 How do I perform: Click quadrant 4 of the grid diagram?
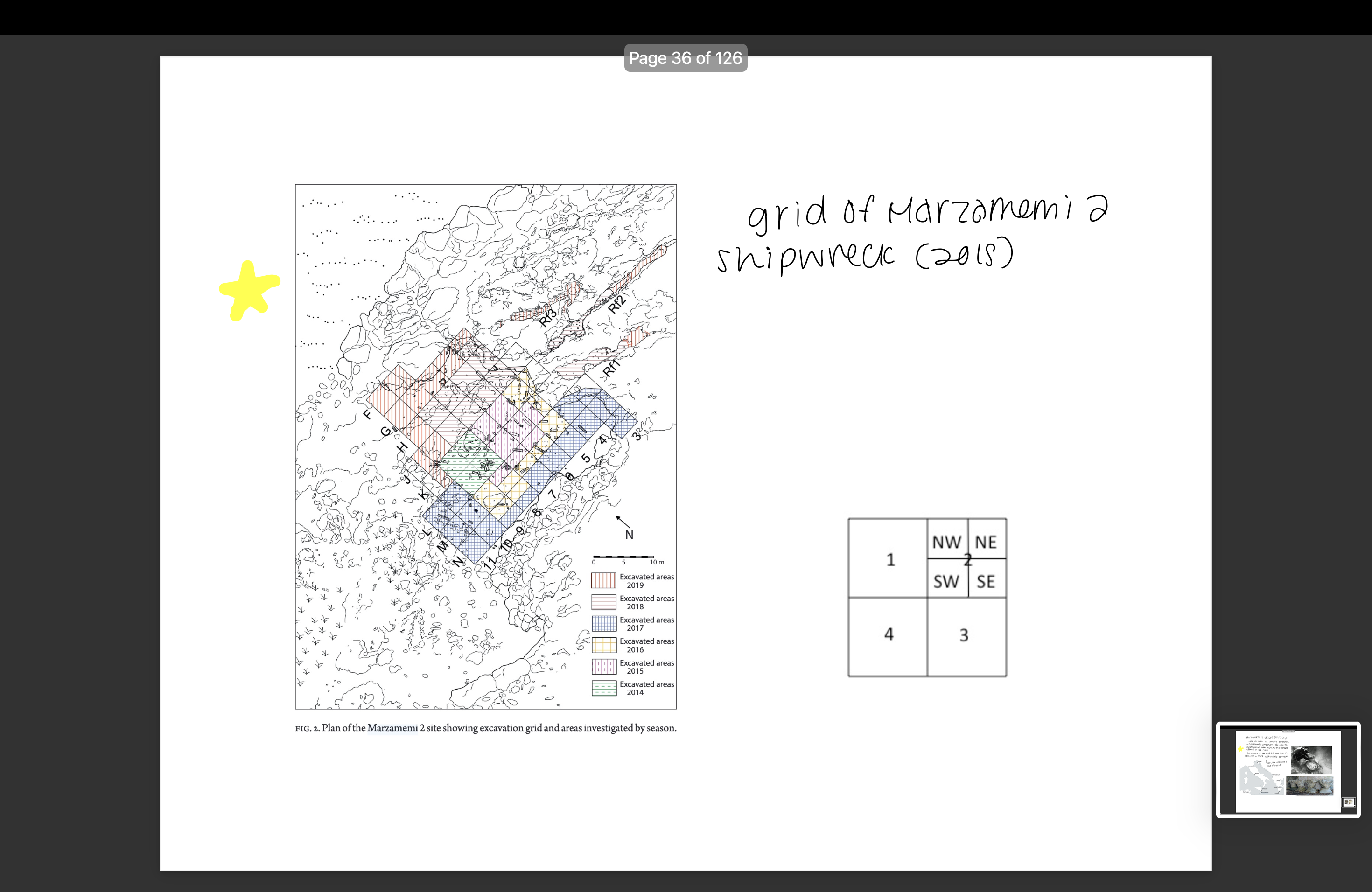tap(889, 633)
